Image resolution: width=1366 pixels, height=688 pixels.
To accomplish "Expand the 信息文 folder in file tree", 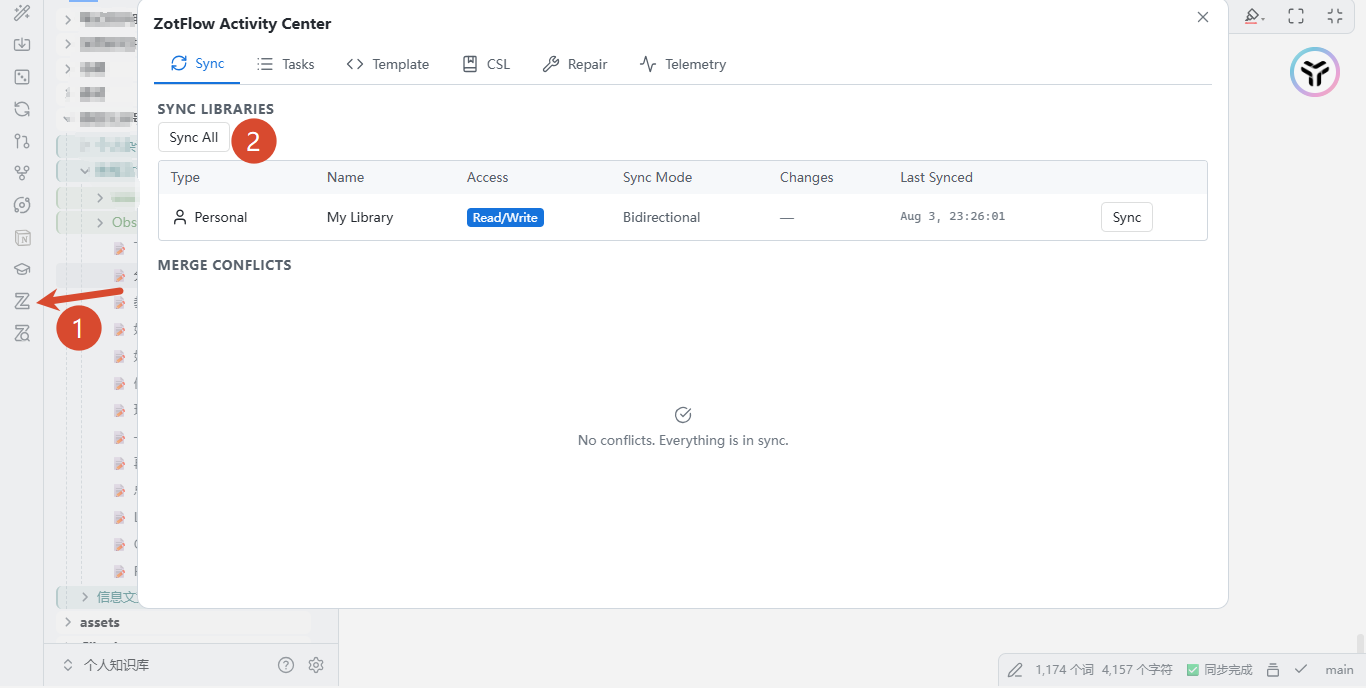I will [85, 597].
